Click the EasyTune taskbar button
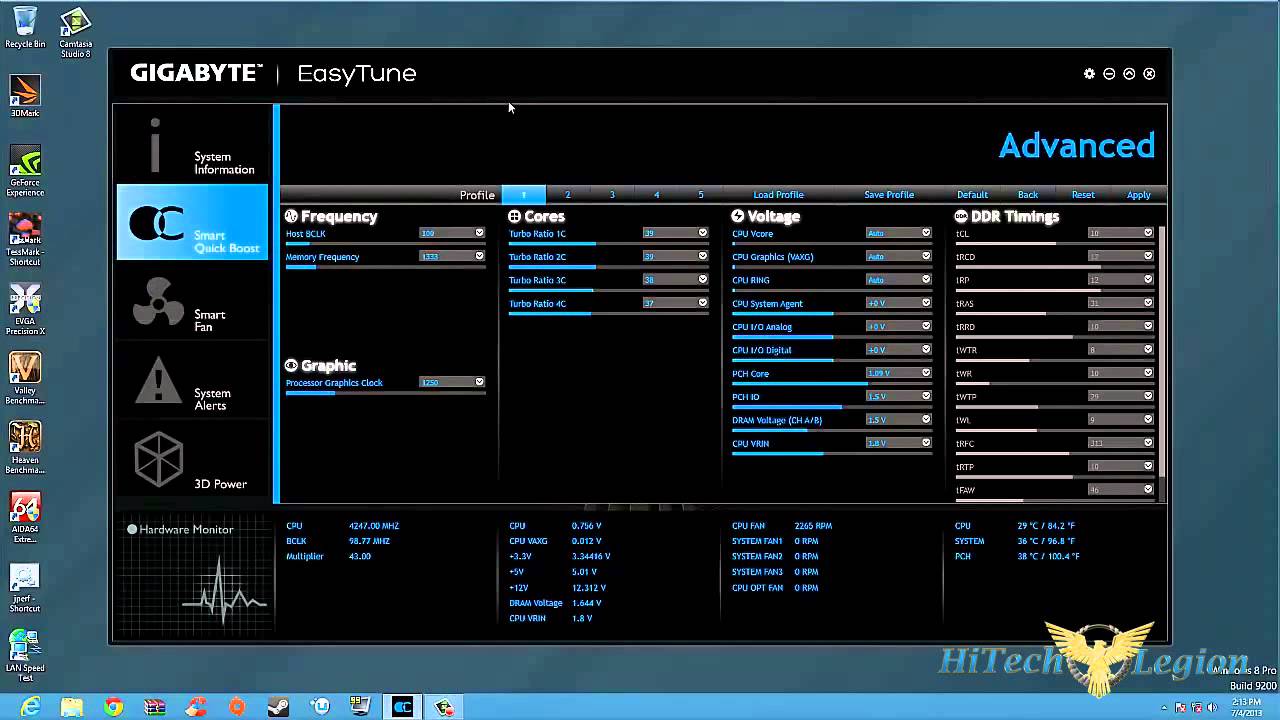The width and height of the screenshot is (1280, 720). (402, 707)
